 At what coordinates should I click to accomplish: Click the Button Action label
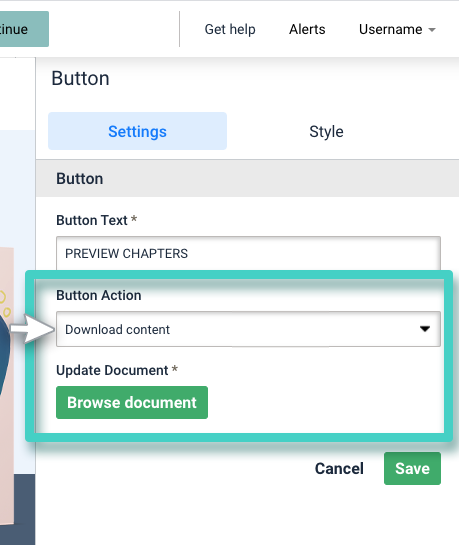99,295
